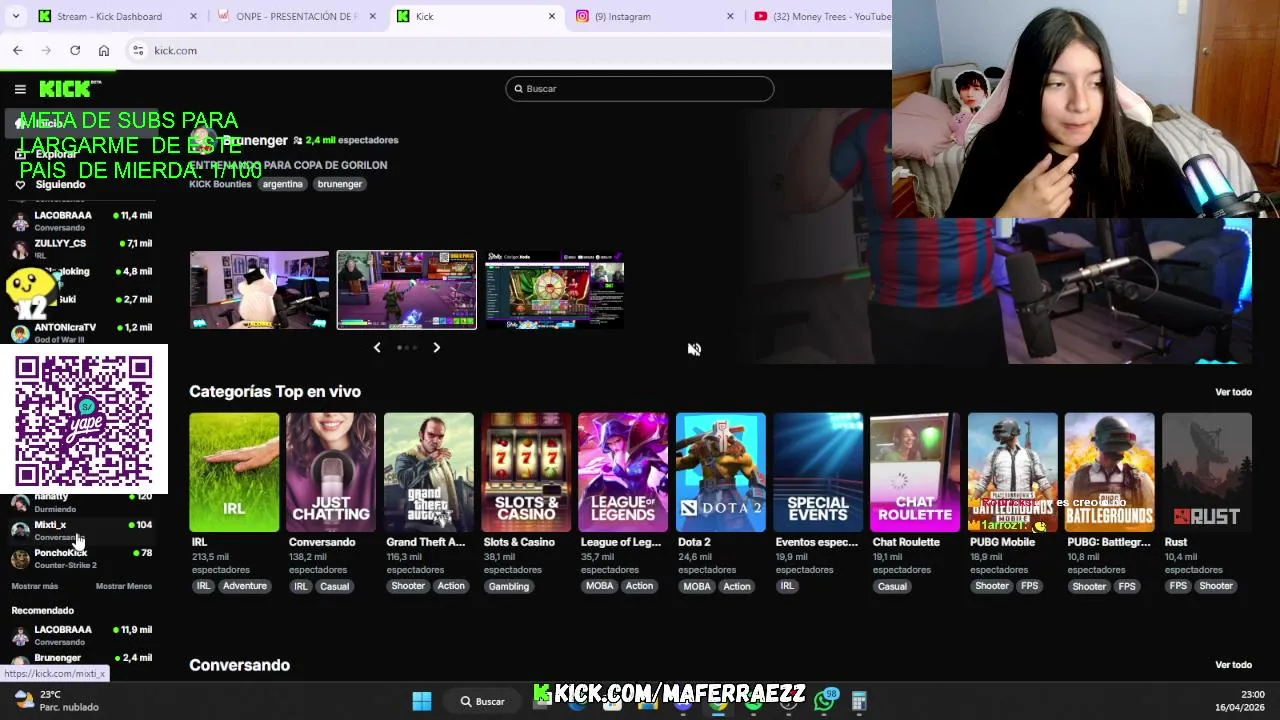Click Shooter tag under Grand Theft Auto
The height and width of the screenshot is (720, 1280).
click(408, 586)
